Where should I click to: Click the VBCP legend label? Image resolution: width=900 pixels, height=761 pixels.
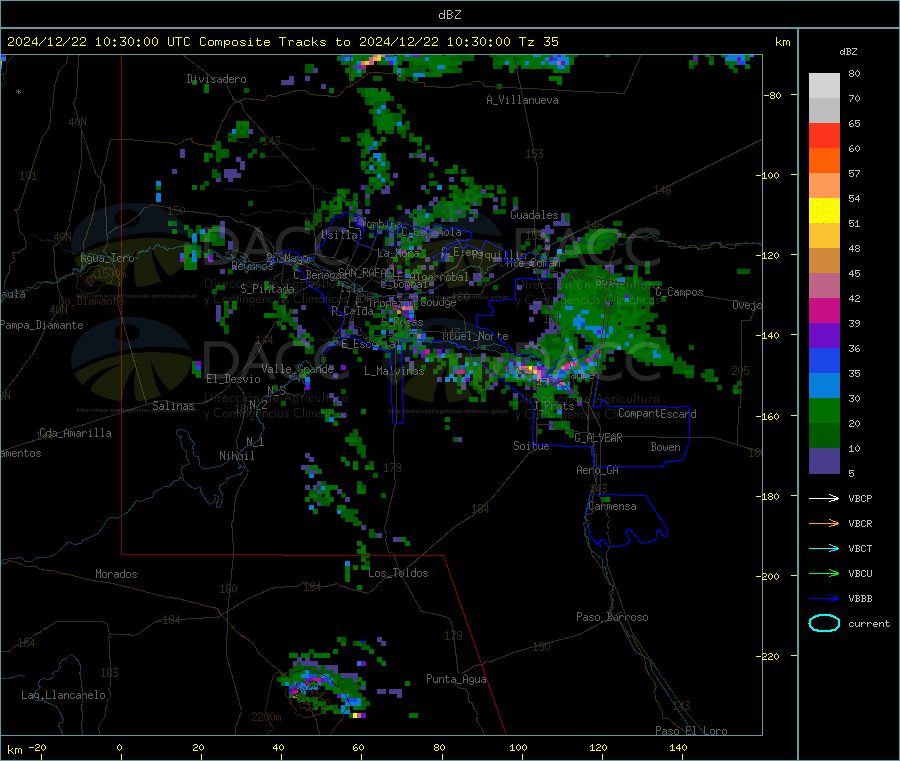pos(860,498)
